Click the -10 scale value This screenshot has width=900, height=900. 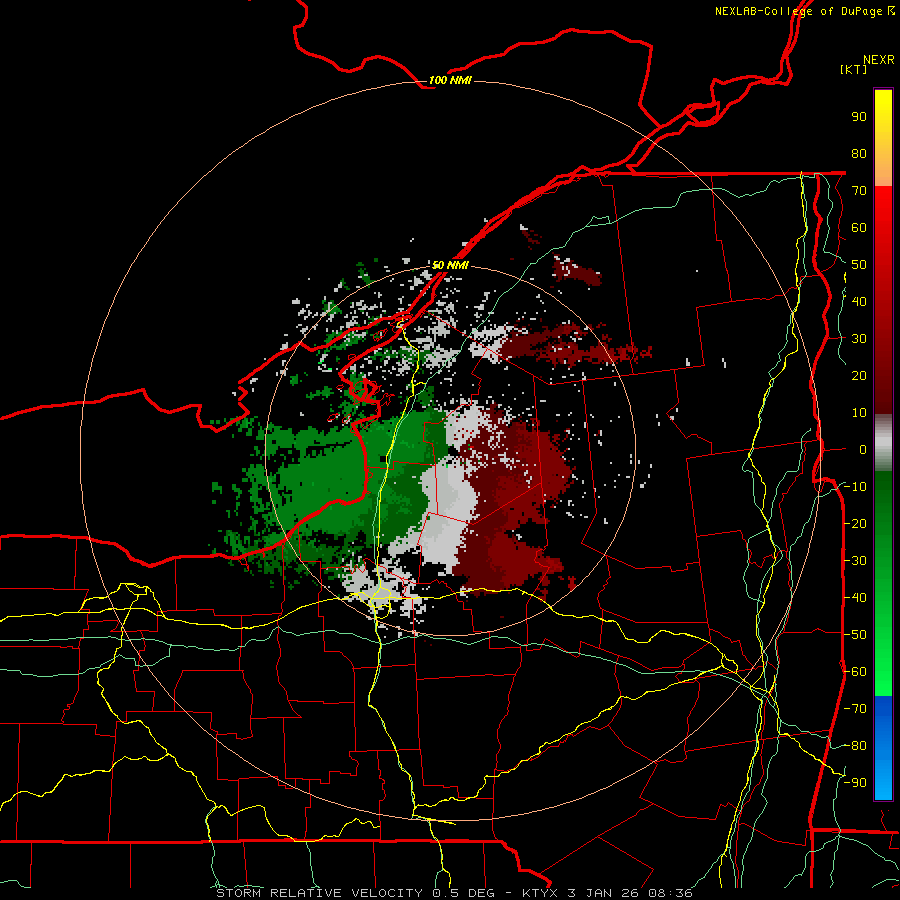click(x=855, y=487)
